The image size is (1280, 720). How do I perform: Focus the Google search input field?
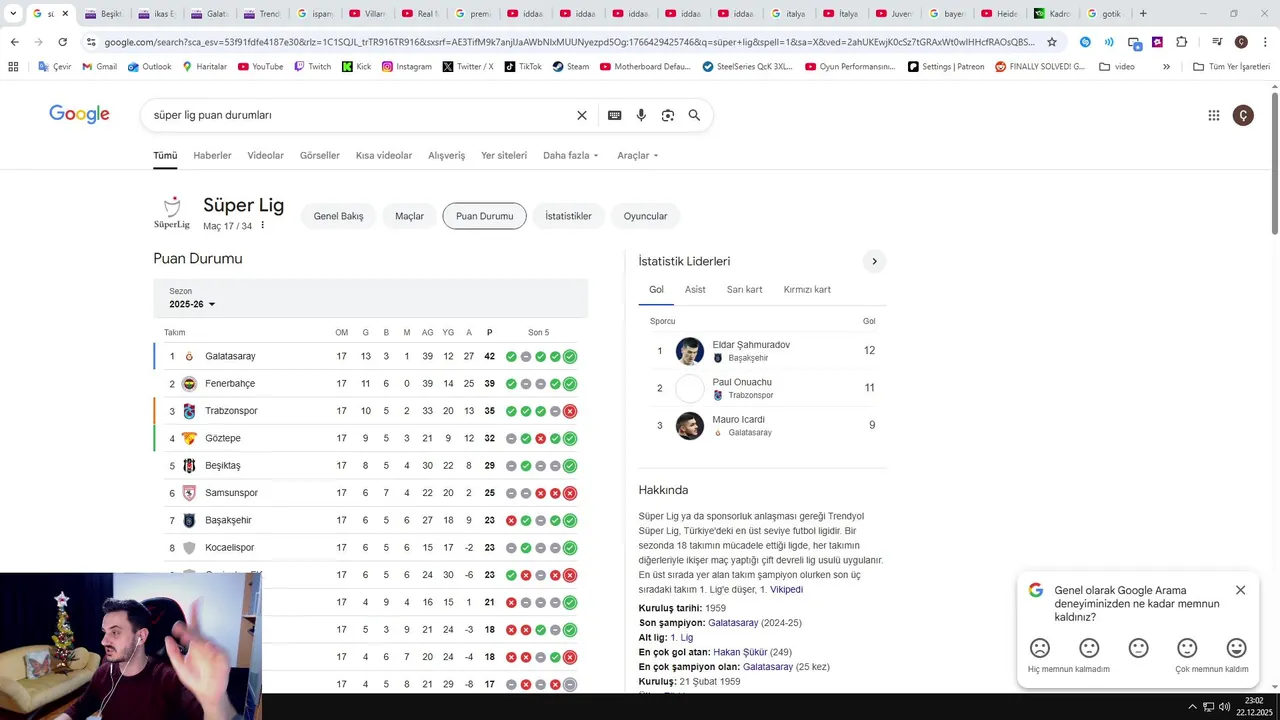[x=360, y=115]
